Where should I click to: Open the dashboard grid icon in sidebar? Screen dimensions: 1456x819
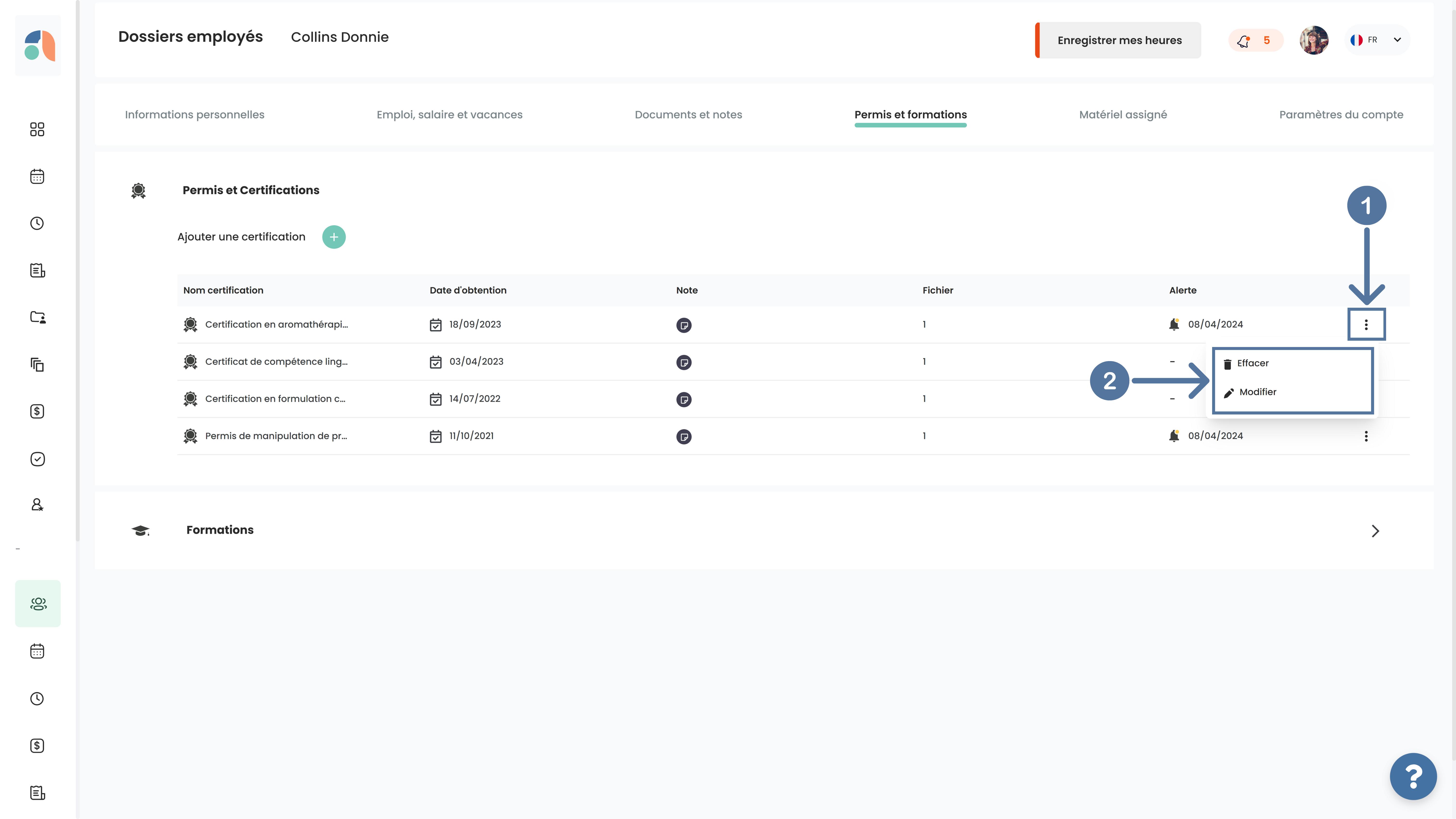(x=37, y=129)
